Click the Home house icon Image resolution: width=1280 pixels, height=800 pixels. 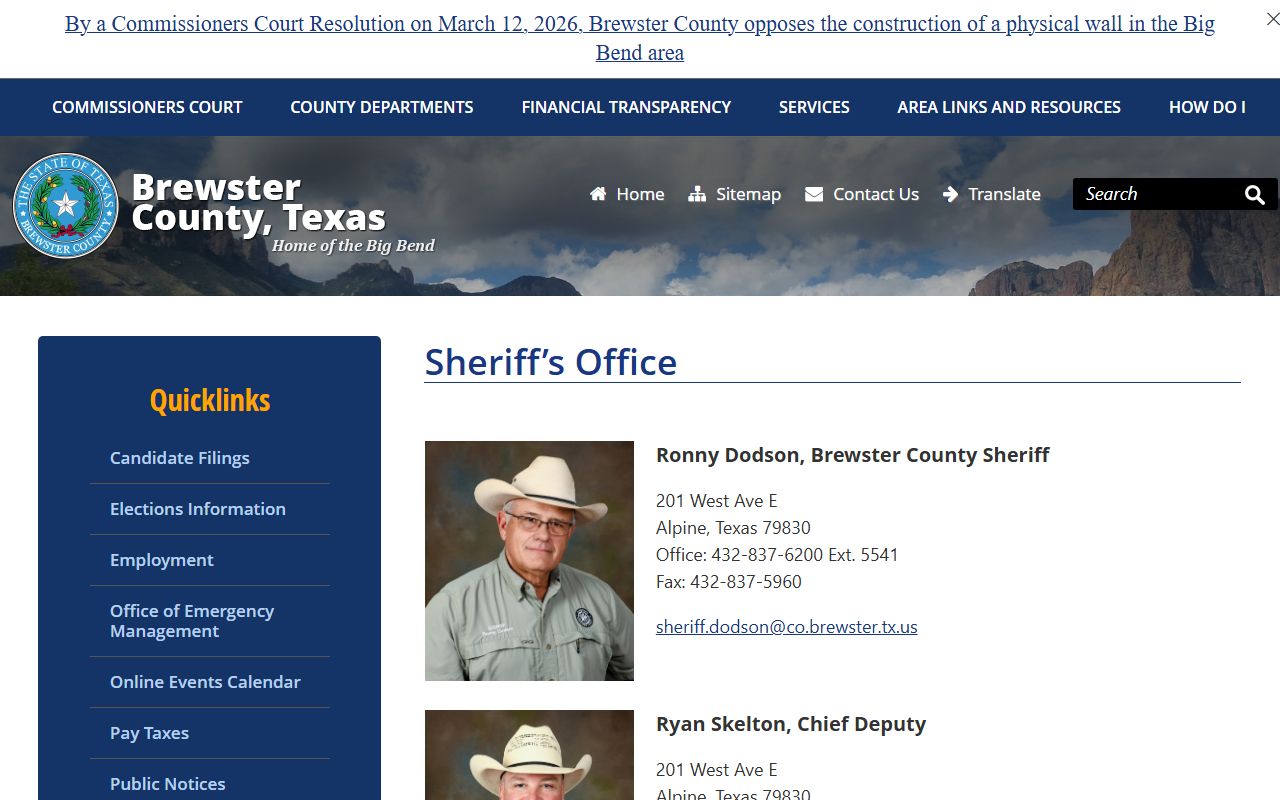pyautogui.click(x=598, y=194)
